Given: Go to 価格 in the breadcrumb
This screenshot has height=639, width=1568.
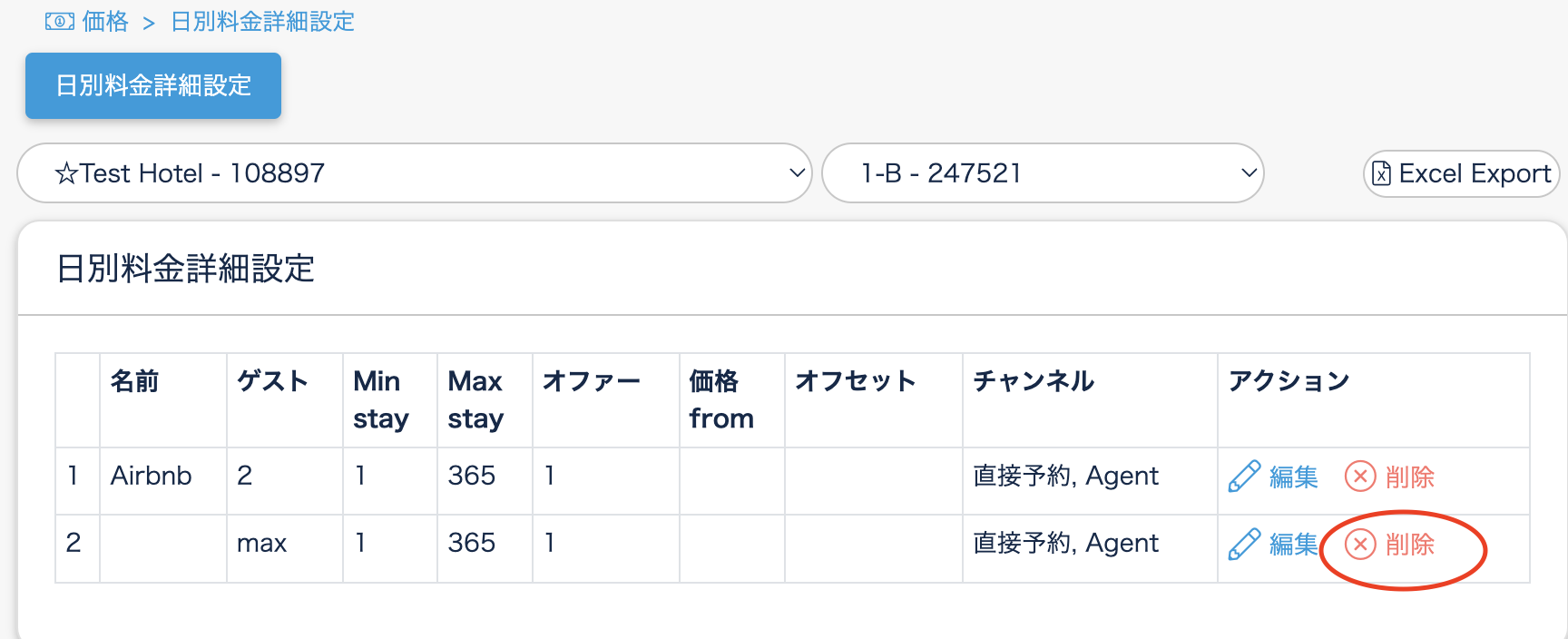Looking at the screenshot, I should click(x=105, y=22).
